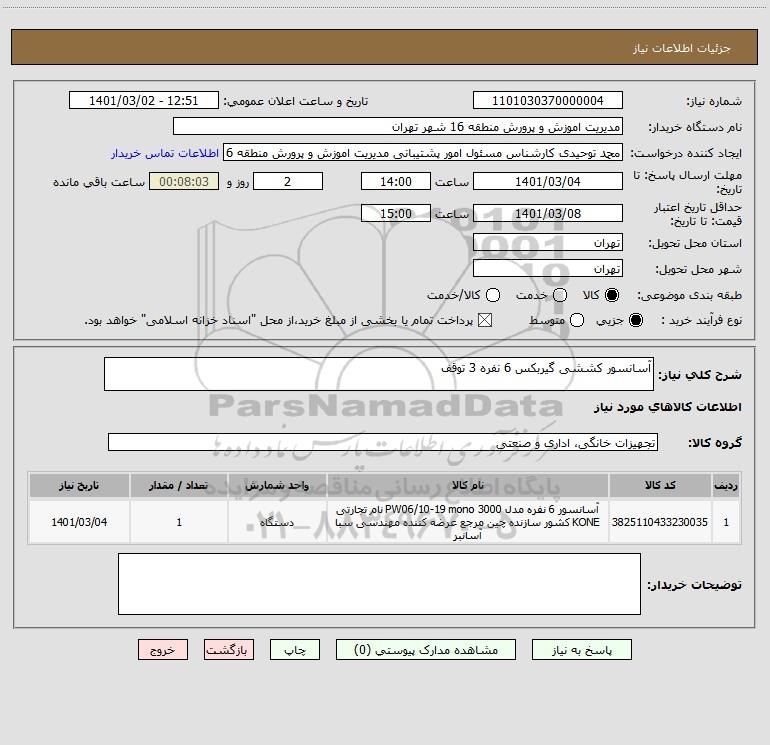770x745 pixels.
Task: Toggle the Islamic treasury payment checkbox
Action: tap(485, 320)
